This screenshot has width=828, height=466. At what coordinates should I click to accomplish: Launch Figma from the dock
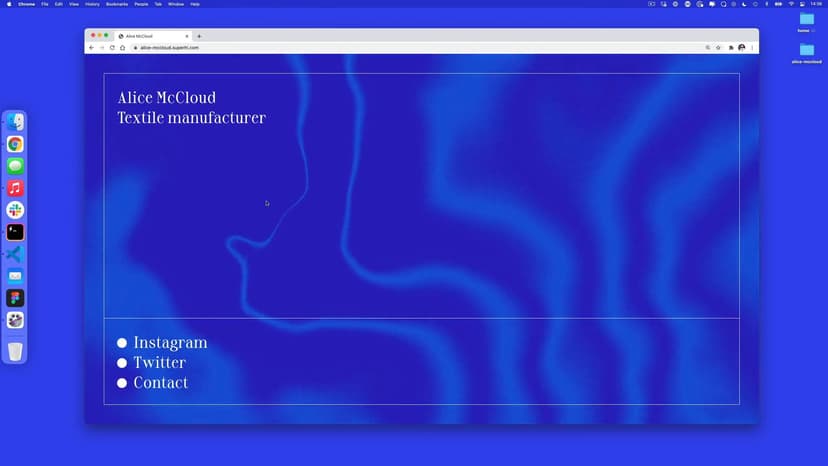point(15,298)
